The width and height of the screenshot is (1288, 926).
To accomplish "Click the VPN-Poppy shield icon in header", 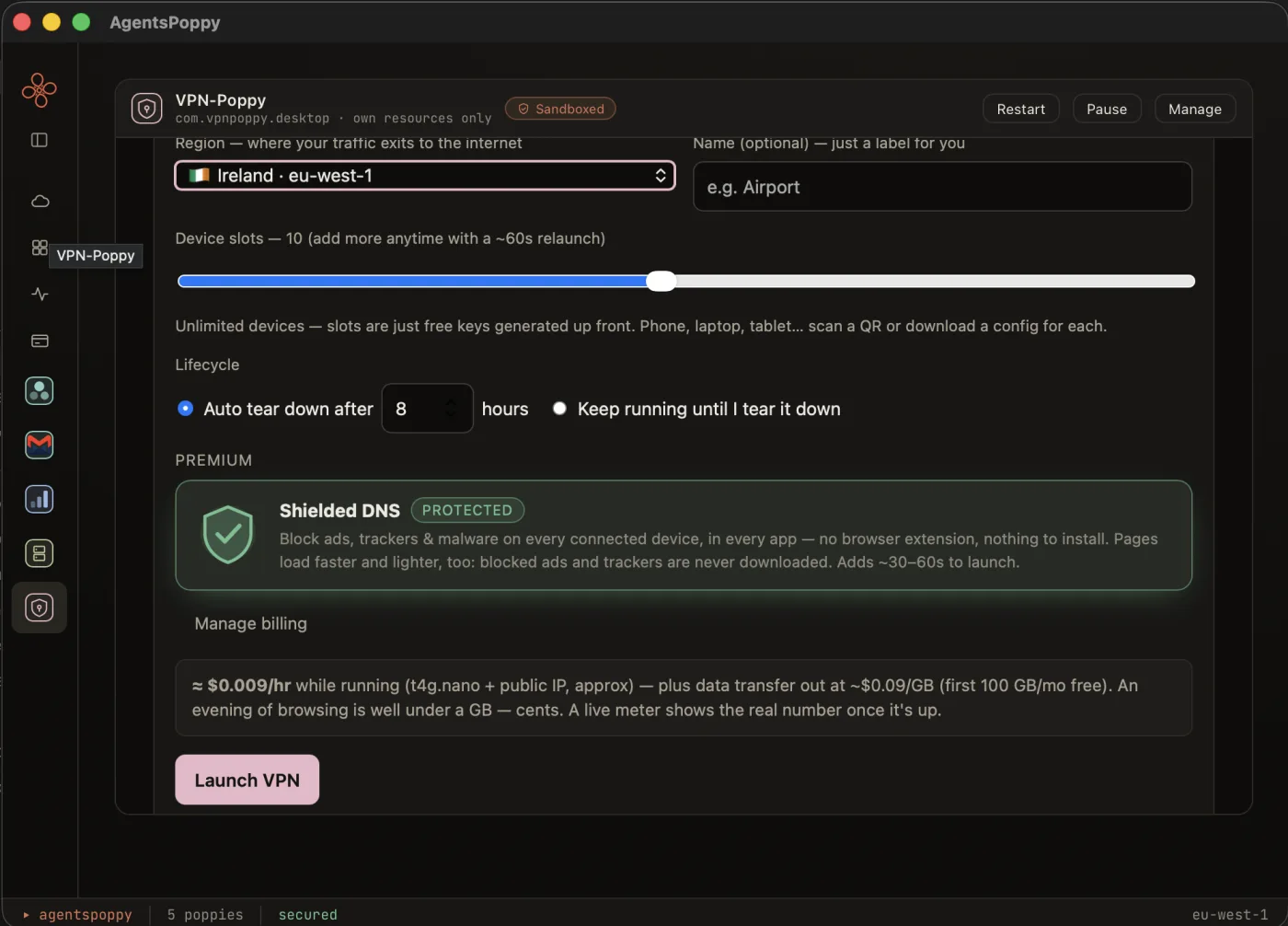I will (147, 109).
